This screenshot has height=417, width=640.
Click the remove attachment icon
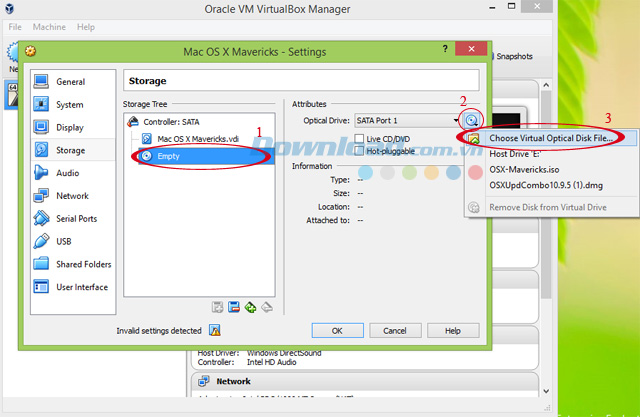267,307
